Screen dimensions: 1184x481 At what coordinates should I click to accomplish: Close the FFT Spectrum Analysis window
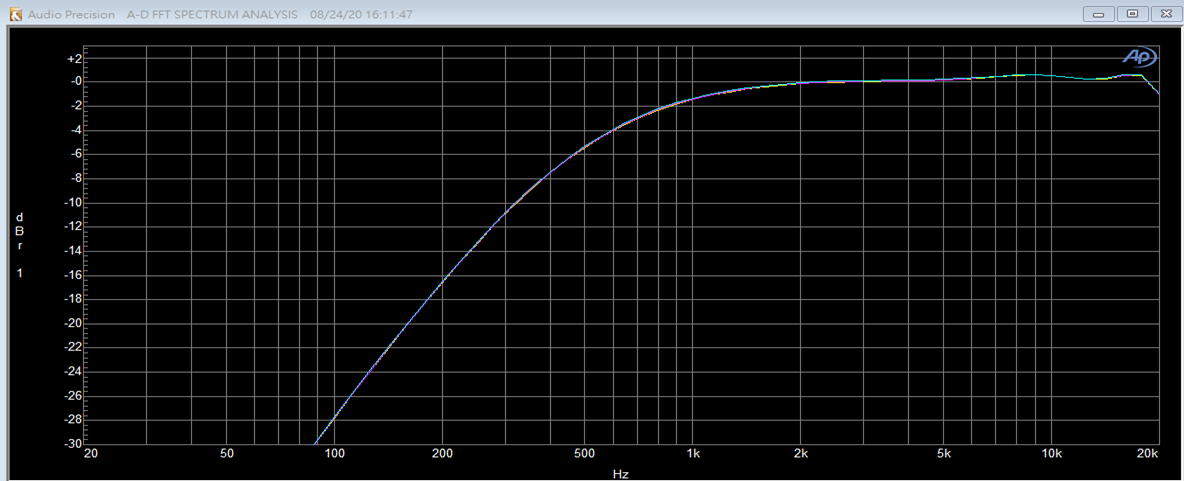coord(1165,14)
